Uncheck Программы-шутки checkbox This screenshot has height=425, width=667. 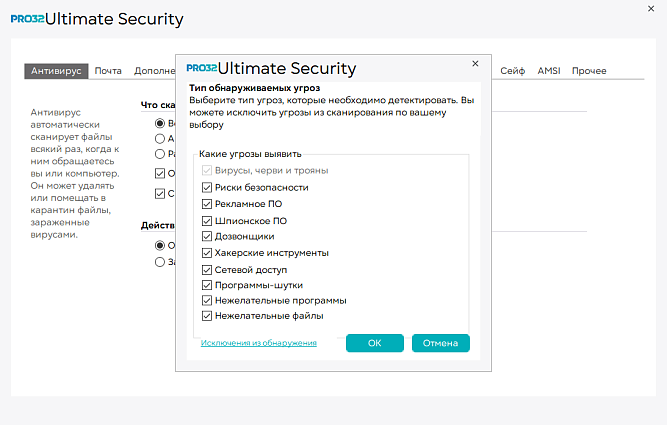point(207,285)
